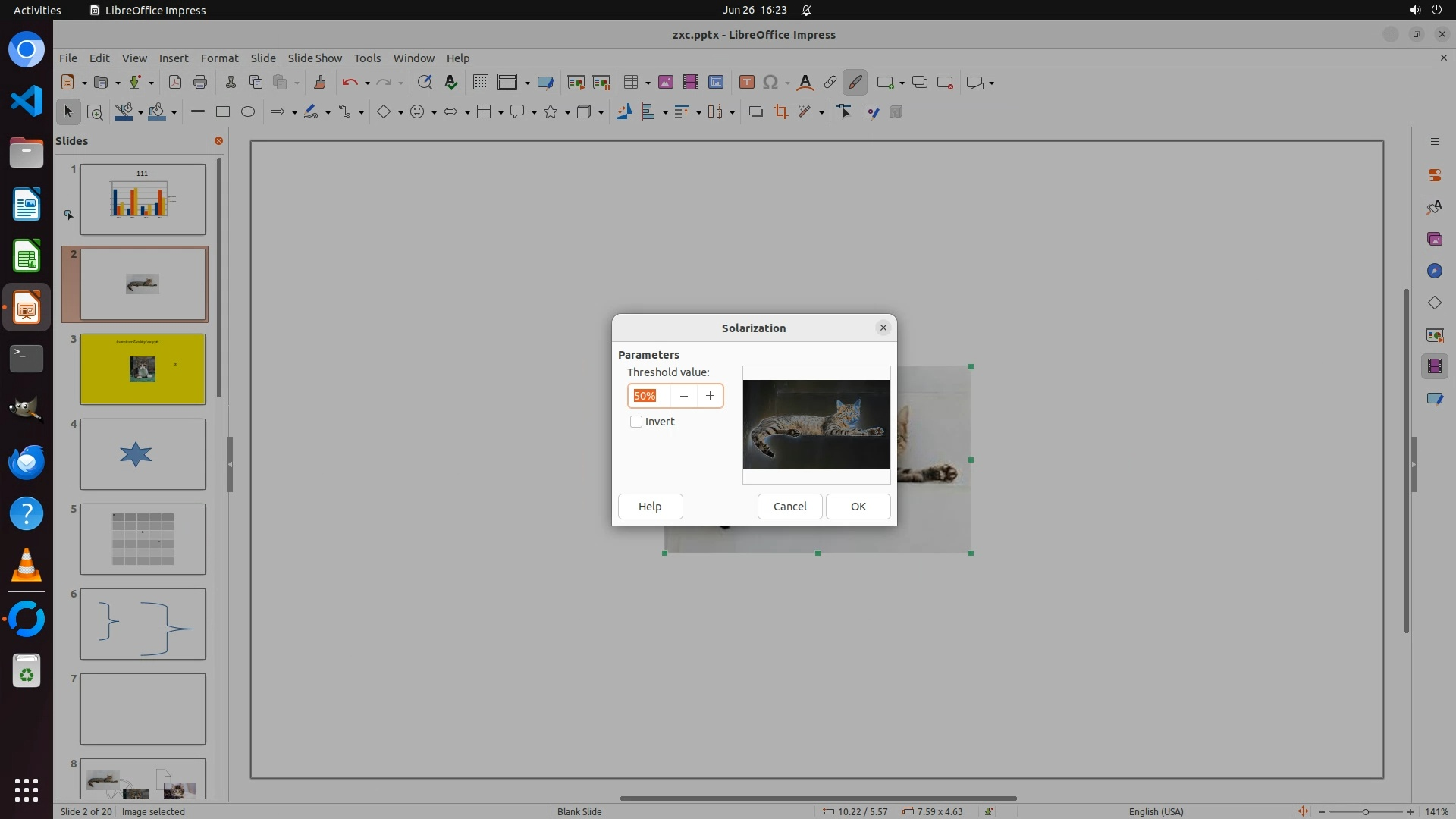Open the Slide Show menu

(315, 58)
